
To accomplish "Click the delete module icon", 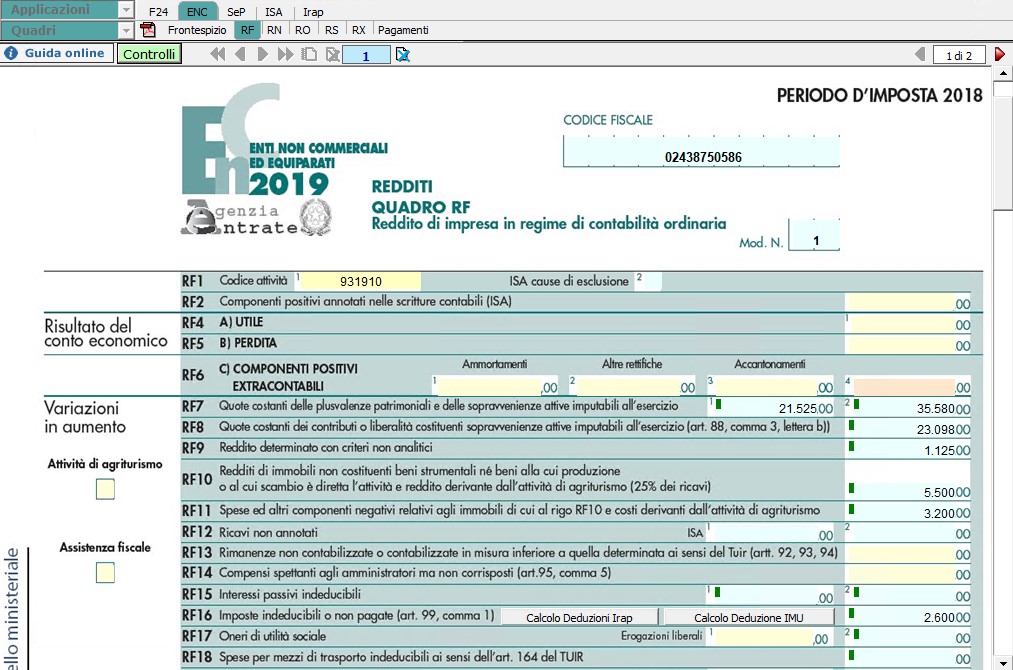I will 333,55.
